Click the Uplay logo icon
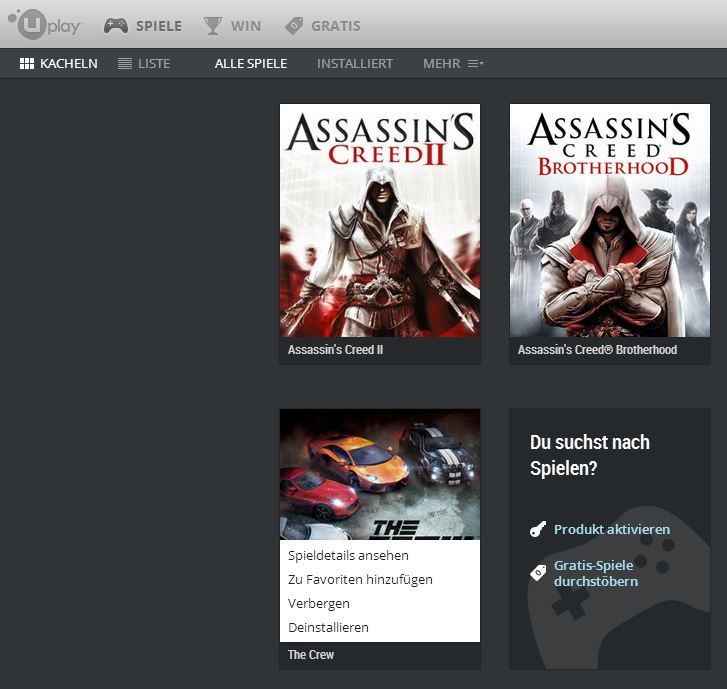Image resolution: width=727 pixels, height=689 pixels. (x=45, y=25)
